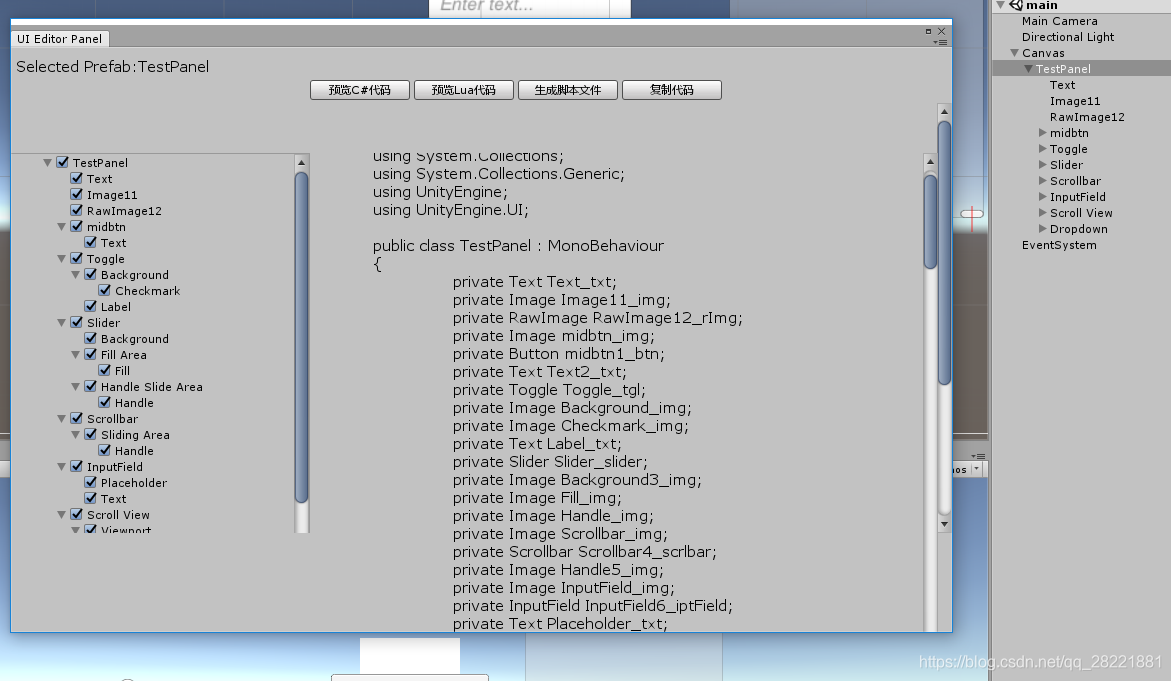
Task: Collapse the Sliding Area node arrow
Action: [75, 435]
